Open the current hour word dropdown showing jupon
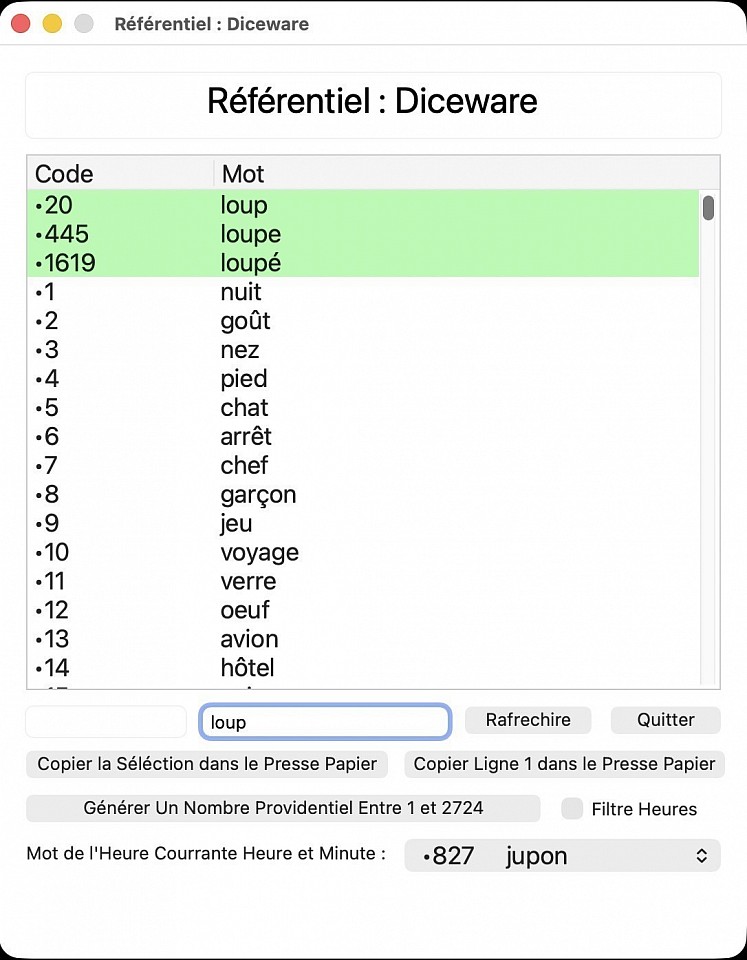747x960 pixels. point(562,856)
